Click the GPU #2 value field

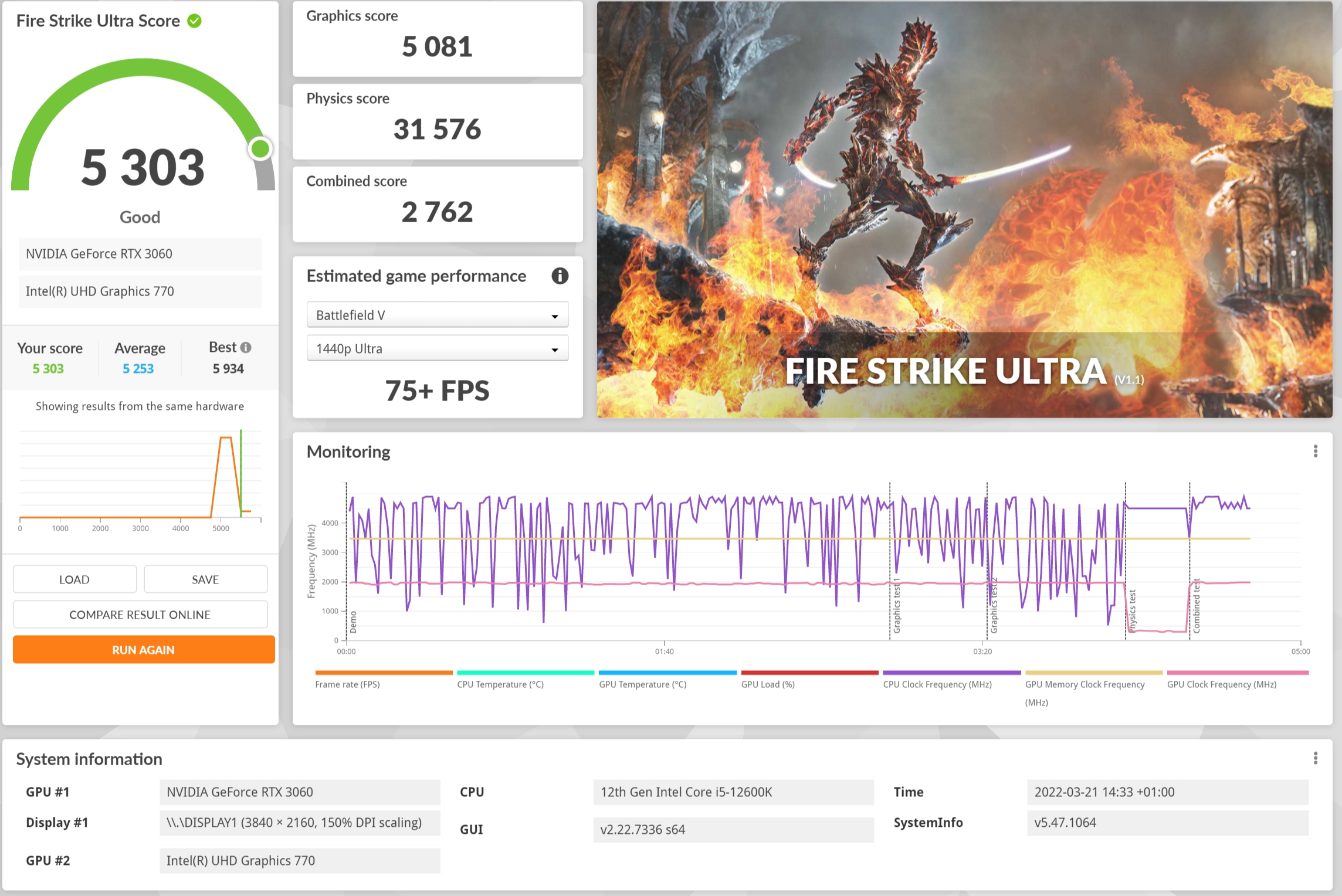(x=300, y=861)
